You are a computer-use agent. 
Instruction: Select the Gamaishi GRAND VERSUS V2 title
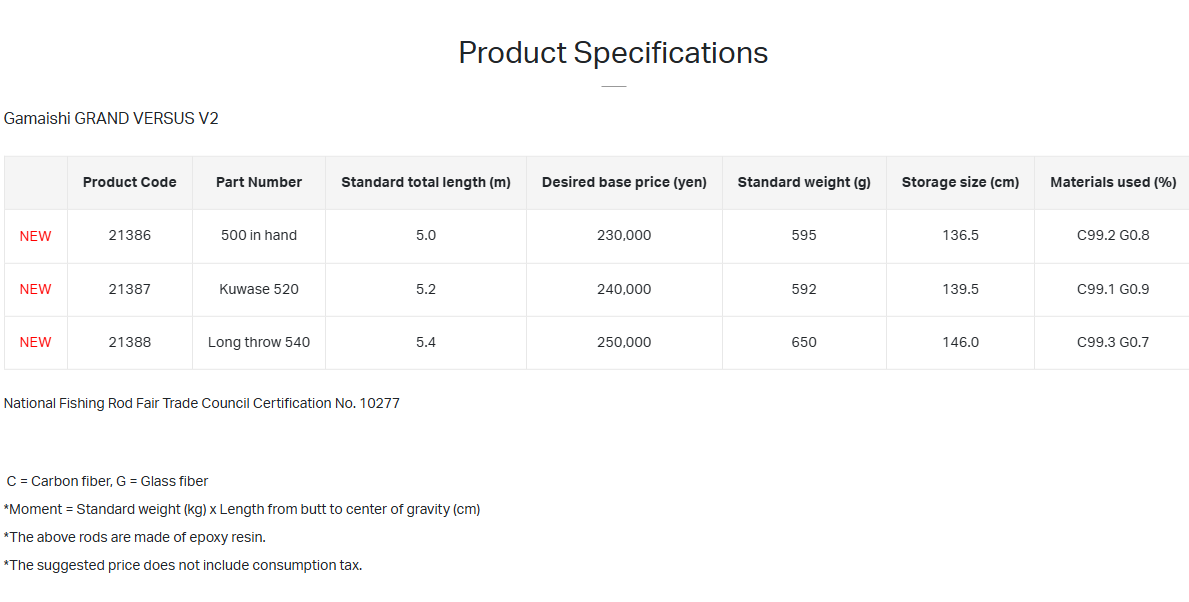tap(111, 119)
